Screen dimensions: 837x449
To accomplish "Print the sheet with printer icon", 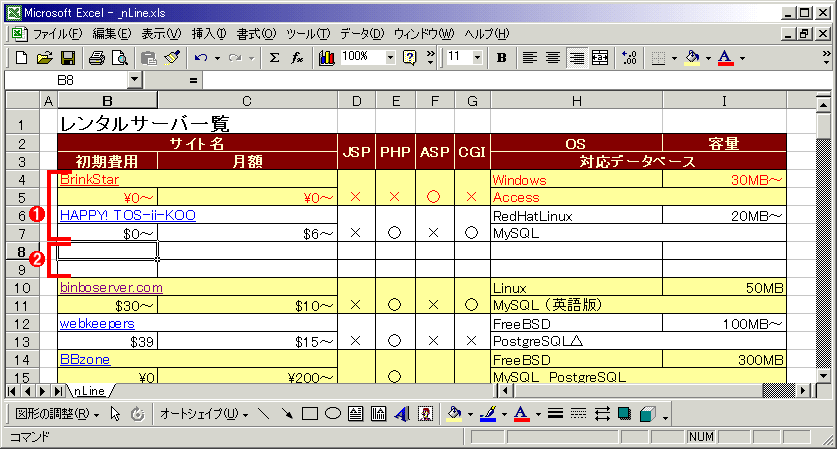I will click(x=97, y=58).
